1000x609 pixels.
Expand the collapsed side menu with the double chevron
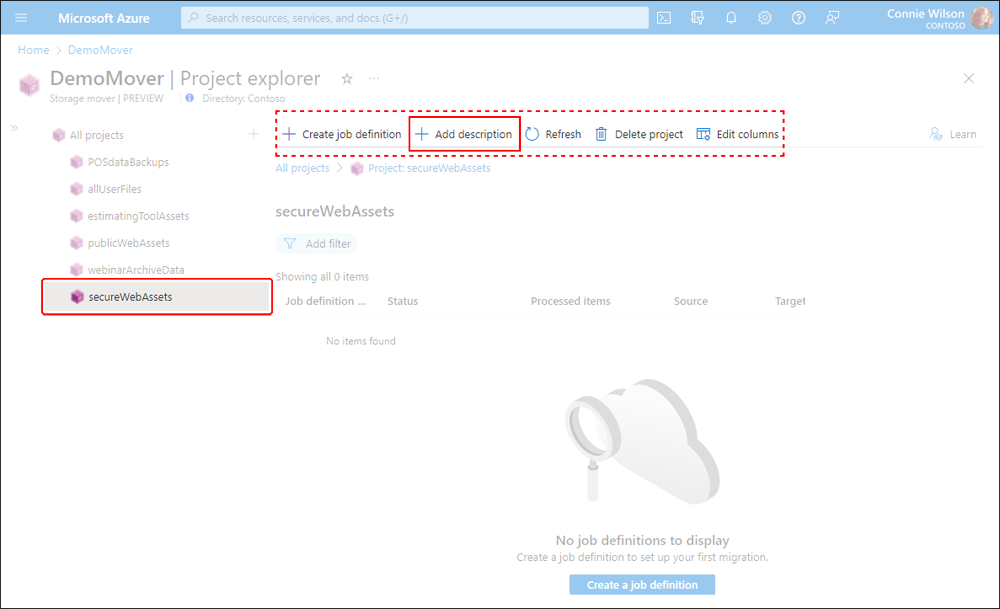(14, 128)
